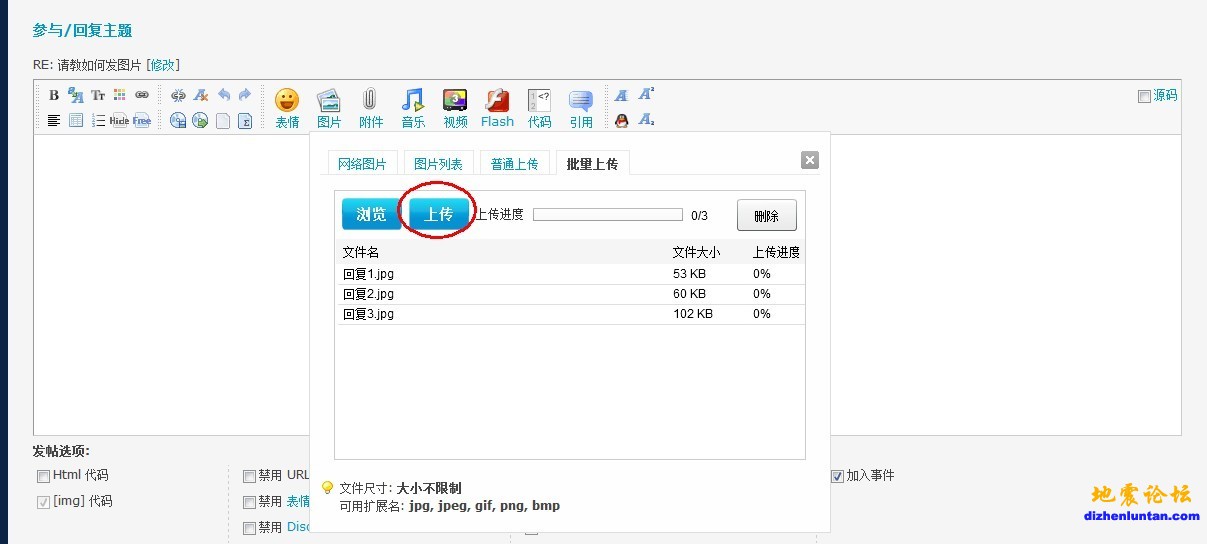Image resolution: width=1207 pixels, height=544 pixels.
Task: Insert Free content tag
Action: click(x=142, y=120)
